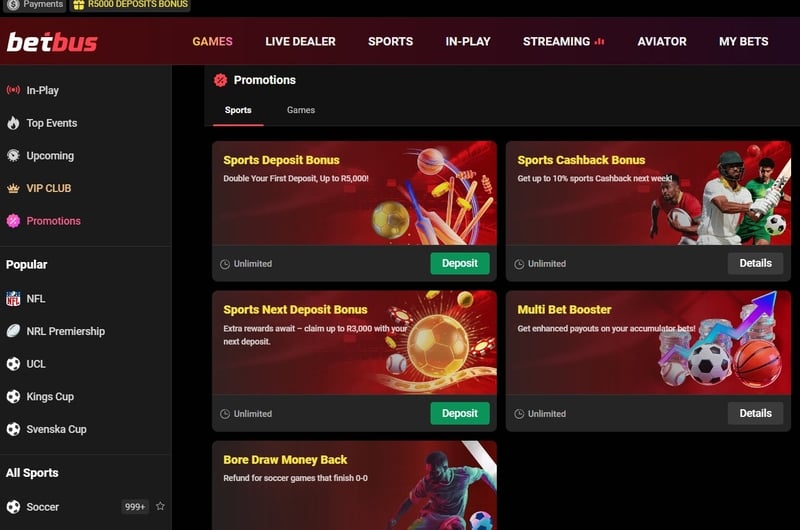Switch to the Games promotions tab
This screenshot has height=530, width=800.
coord(301,110)
